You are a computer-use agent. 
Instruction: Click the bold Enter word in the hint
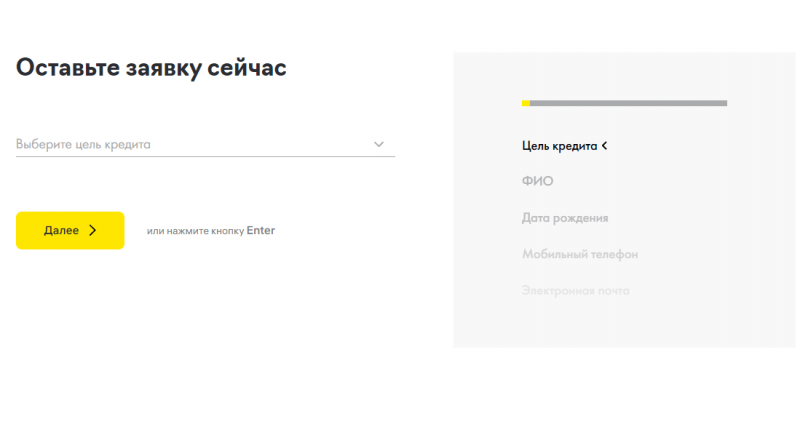coord(261,231)
